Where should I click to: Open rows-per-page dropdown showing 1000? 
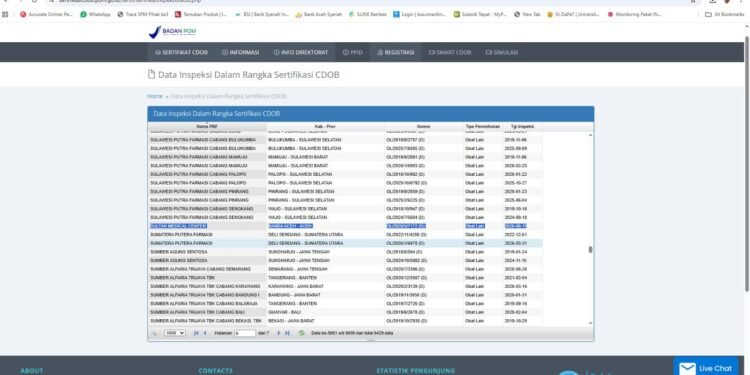[x=175, y=333]
